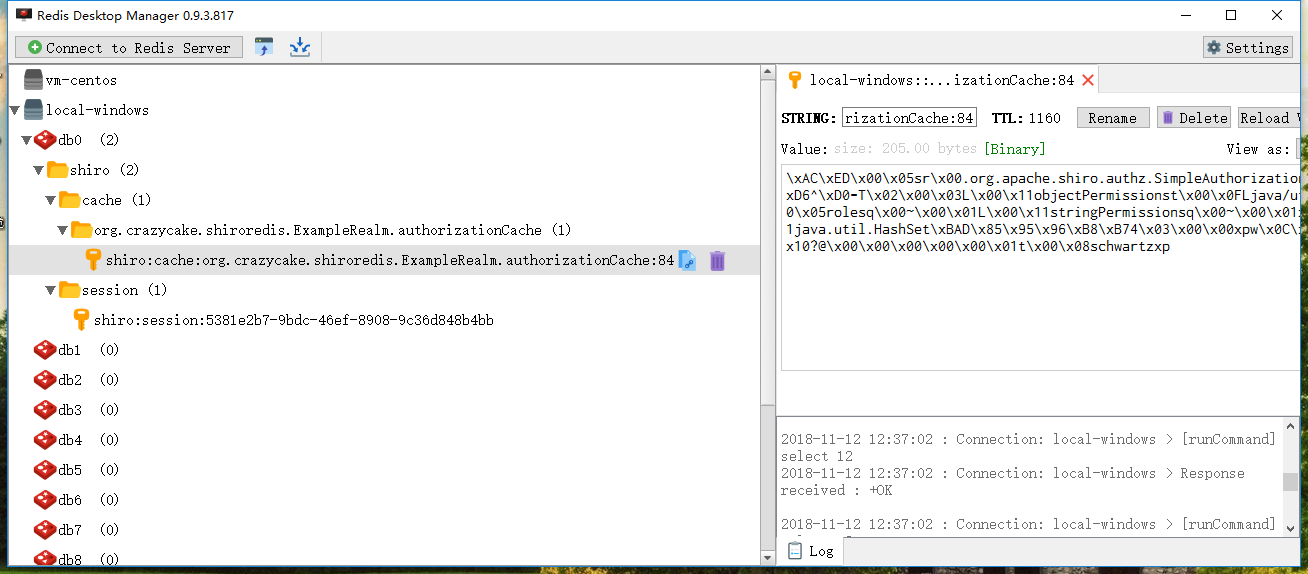
Task: Click trash icon on authorizationCache:84 row
Action: 717,261
